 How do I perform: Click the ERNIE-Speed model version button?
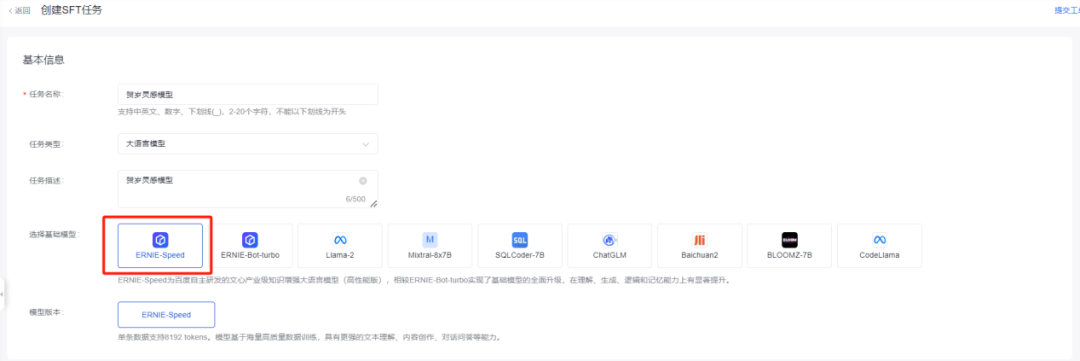coord(166,314)
